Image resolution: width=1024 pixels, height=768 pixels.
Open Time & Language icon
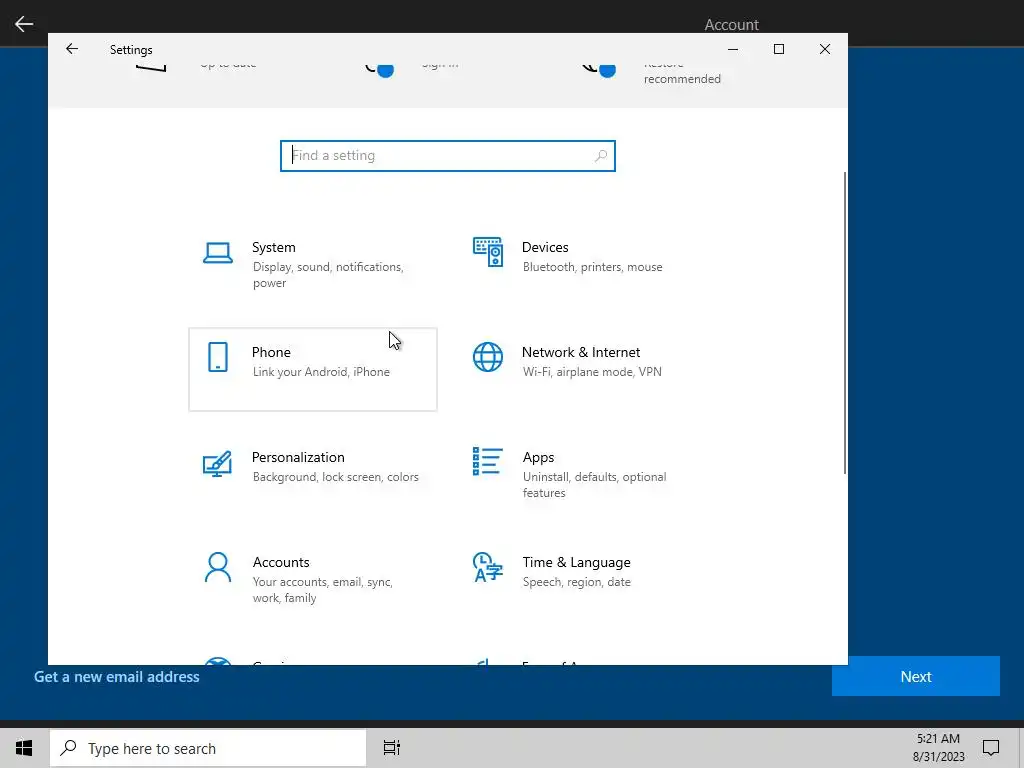tap(488, 567)
